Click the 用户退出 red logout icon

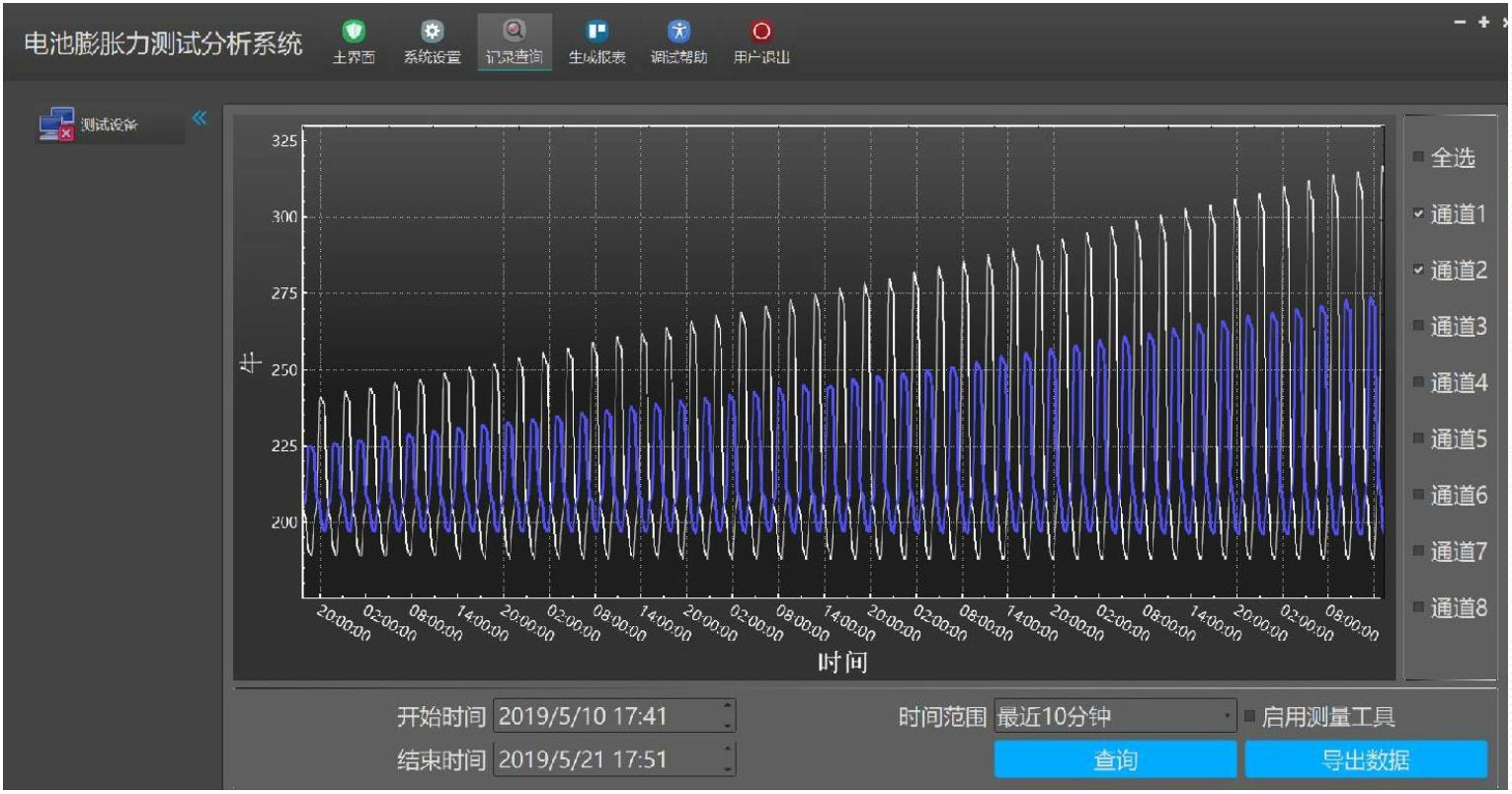760,33
